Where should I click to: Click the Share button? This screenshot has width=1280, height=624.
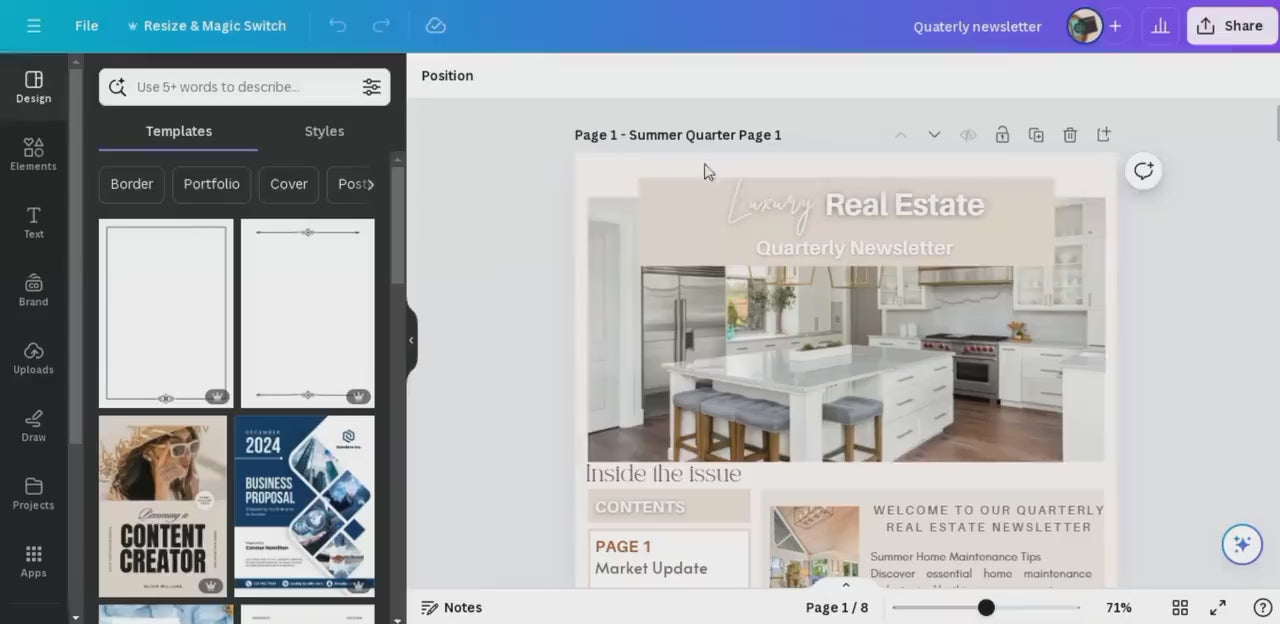pos(1231,25)
